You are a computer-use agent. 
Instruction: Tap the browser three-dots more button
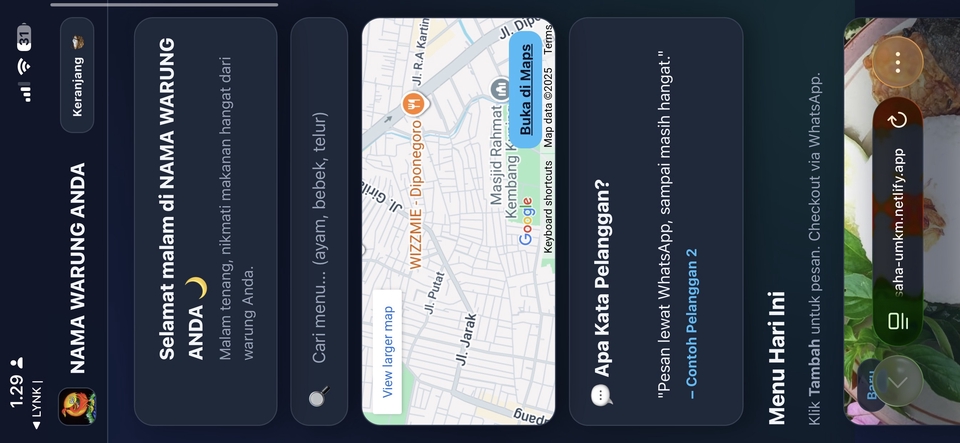897,62
